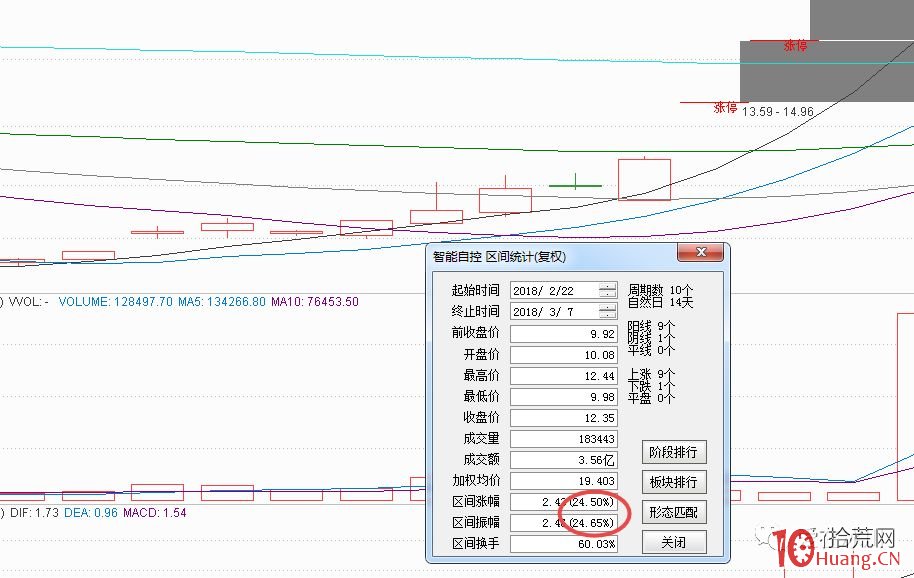
Task: Click the 区间涨幅 field circled in red
Action: point(563,502)
